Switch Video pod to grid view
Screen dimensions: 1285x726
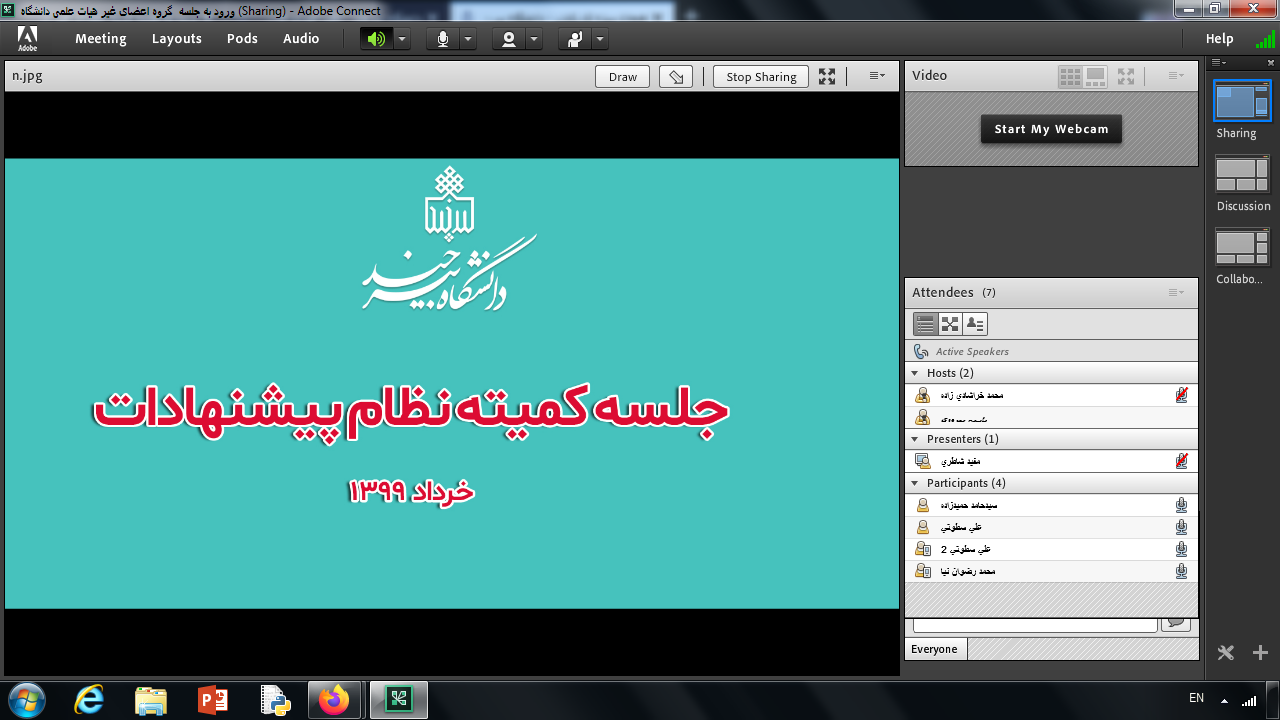point(1070,76)
